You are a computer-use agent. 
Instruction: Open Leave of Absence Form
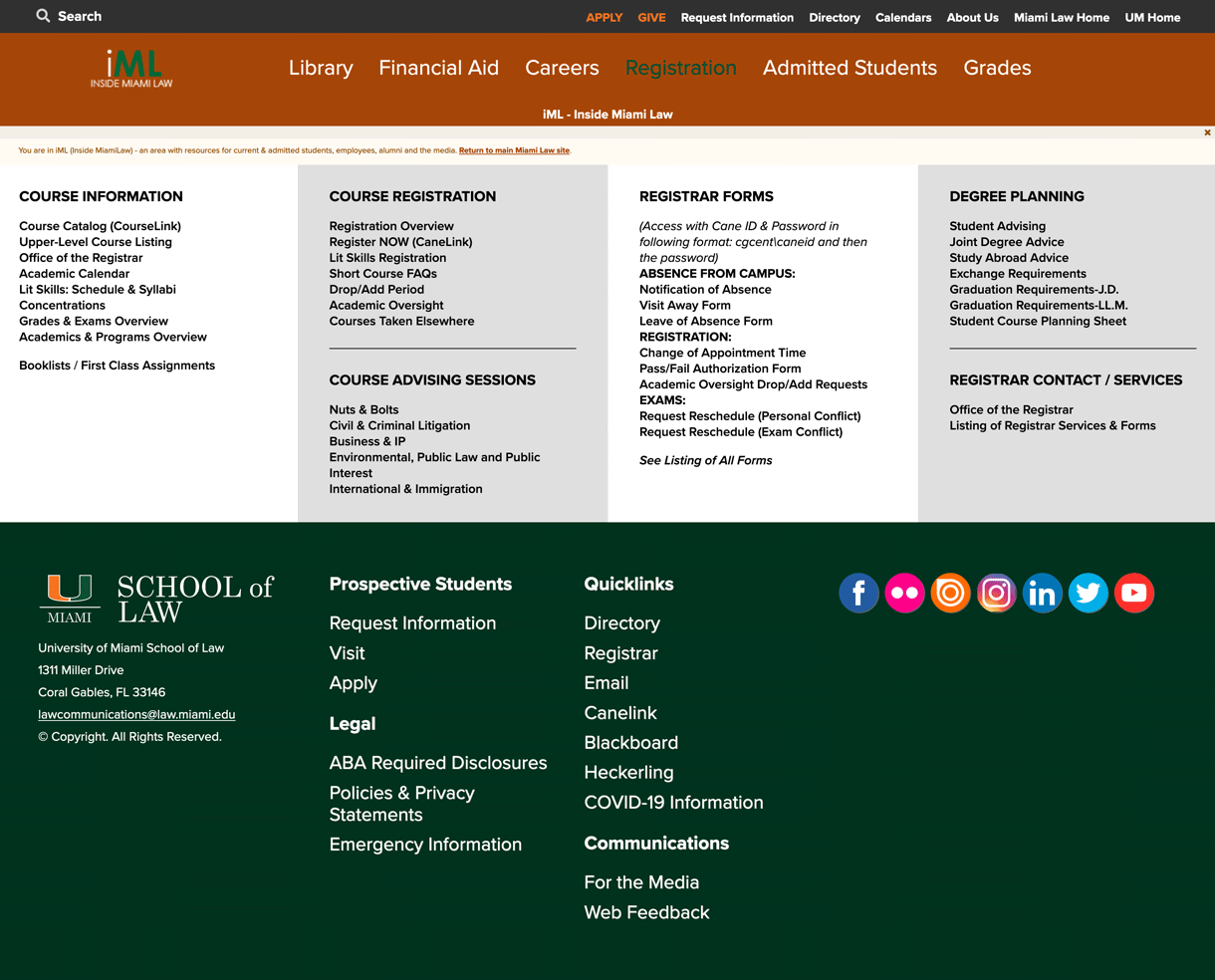(x=705, y=322)
